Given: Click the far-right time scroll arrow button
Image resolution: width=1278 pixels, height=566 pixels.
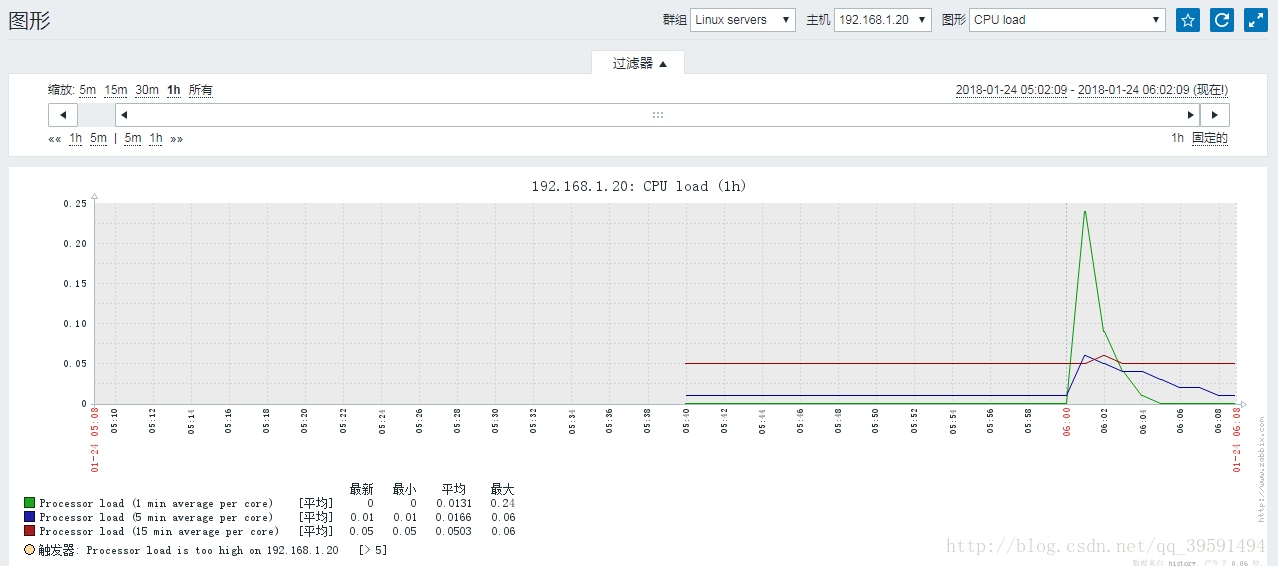Looking at the screenshot, I should [x=1214, y=115].
